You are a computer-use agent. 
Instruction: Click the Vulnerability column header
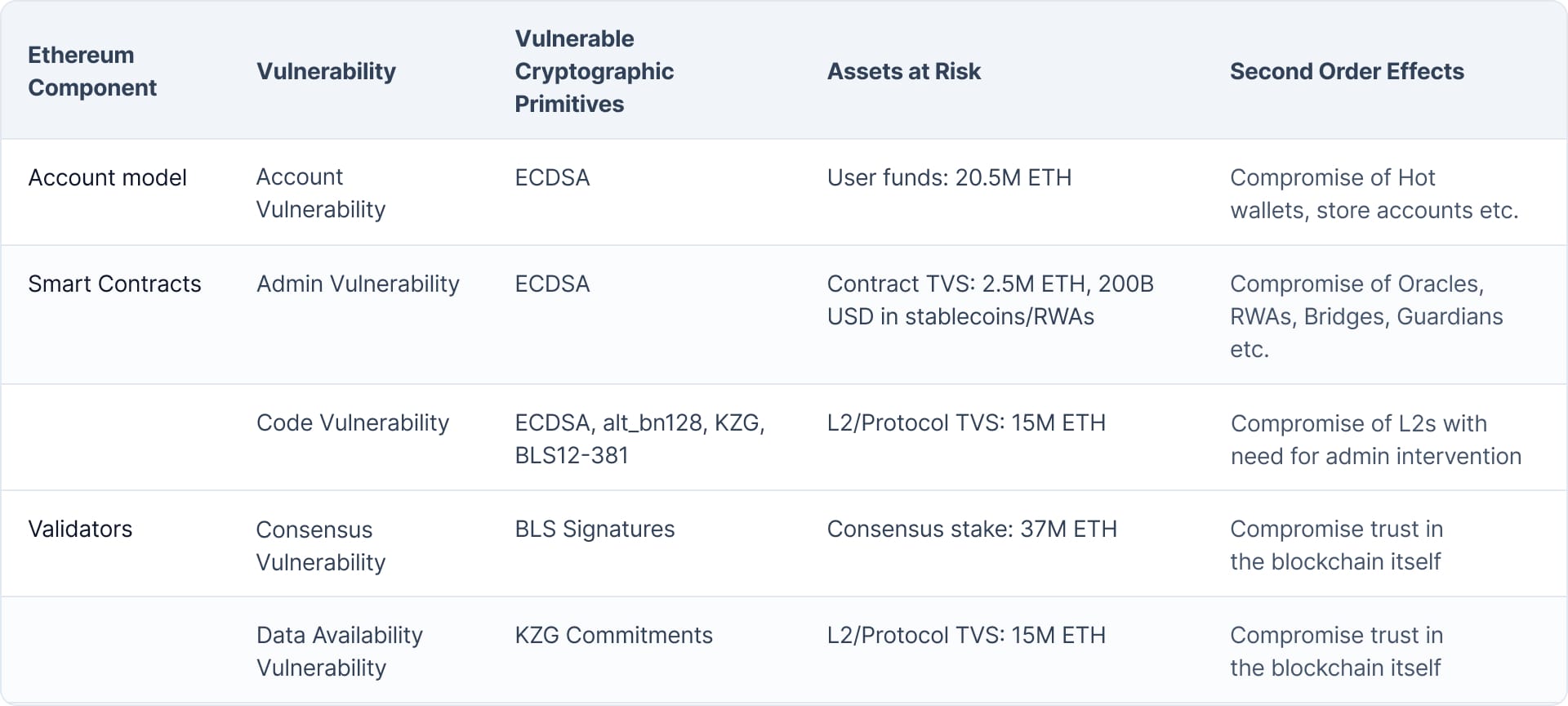tap(326, 71)
